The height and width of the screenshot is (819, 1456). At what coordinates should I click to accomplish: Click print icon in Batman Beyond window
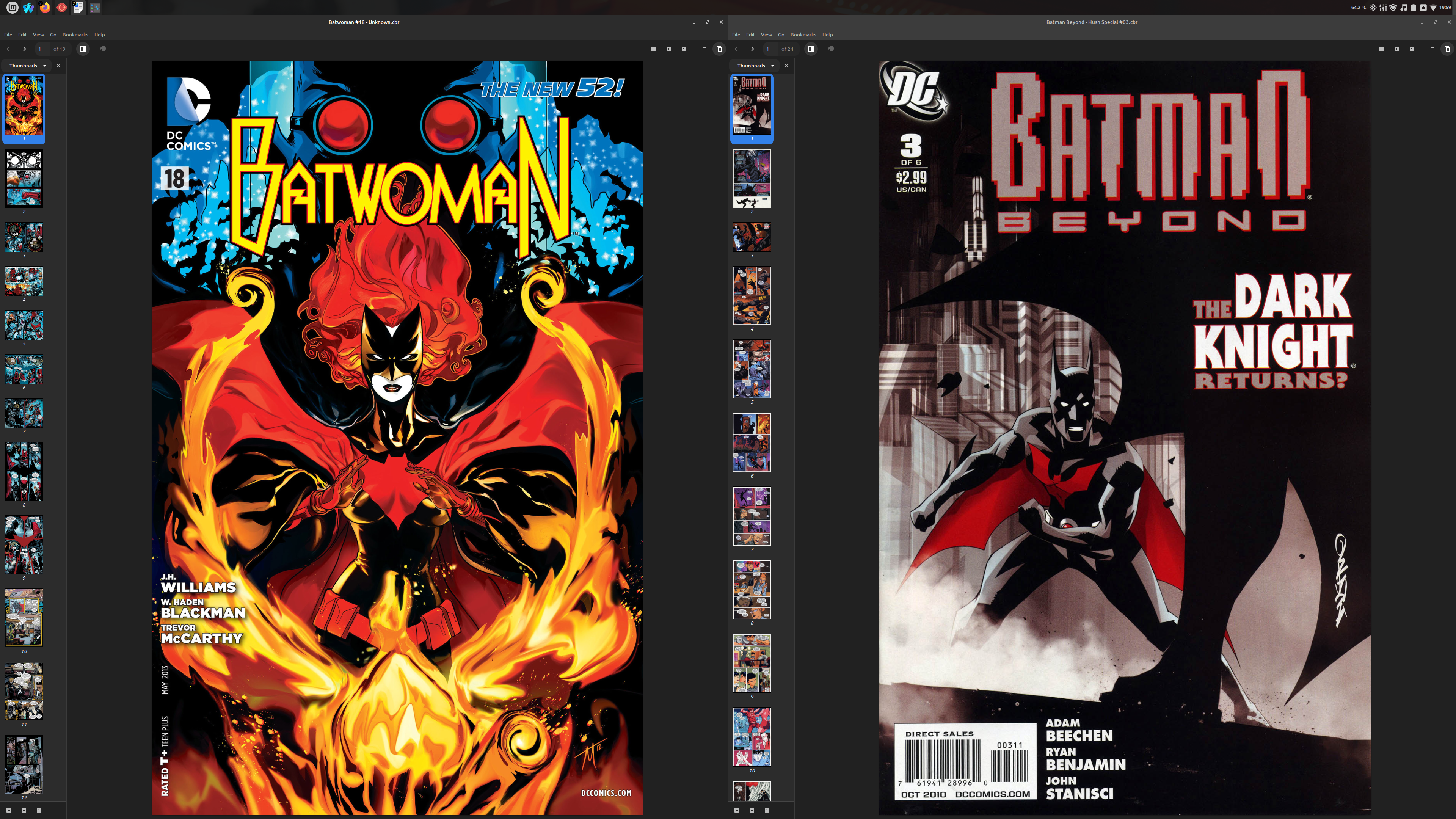pos(831,49)
